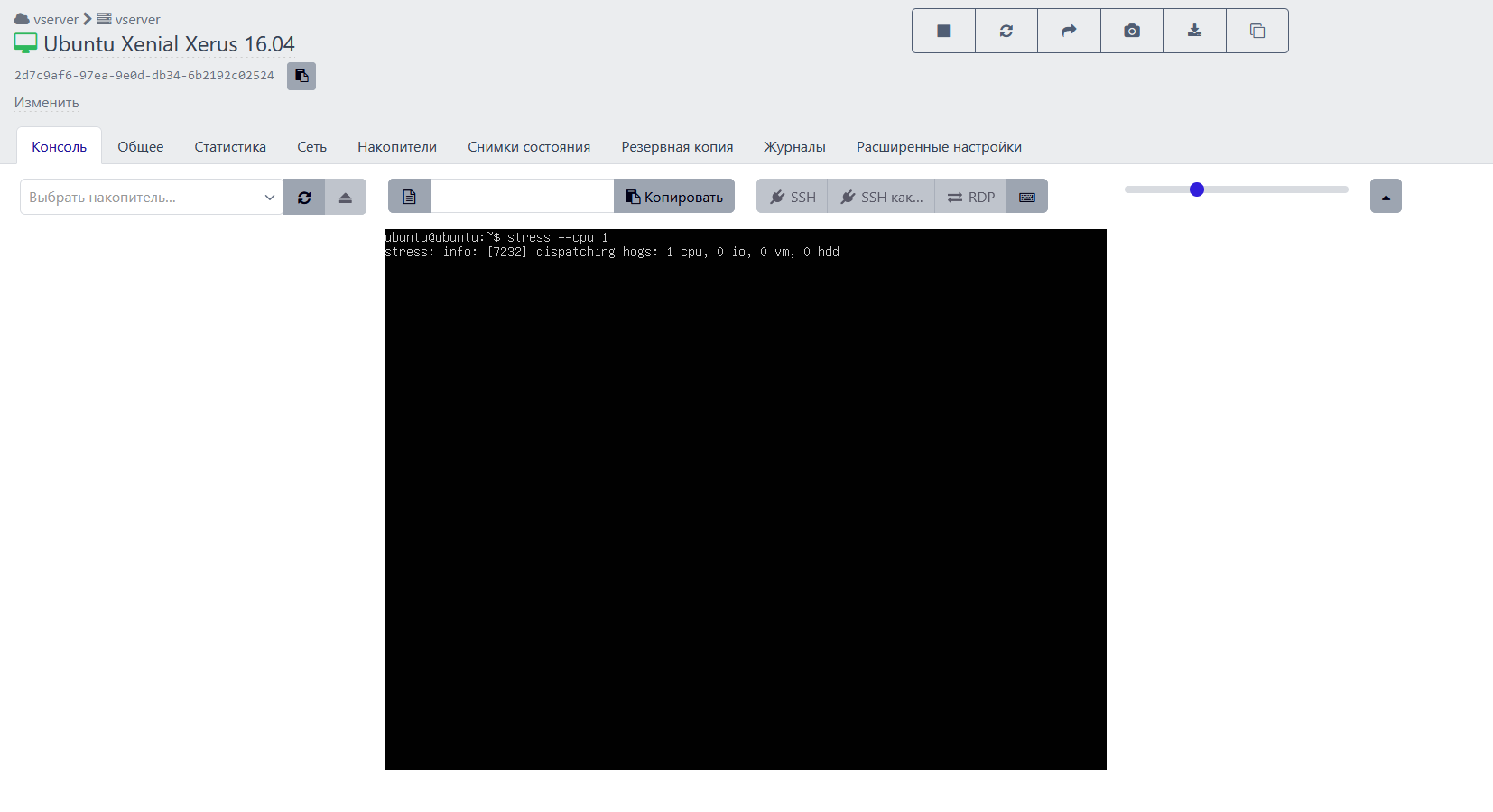1493x812 pixels.
Task: Click the server title Ubuntu Xenial Xerus 16.04
Action: 169,44
